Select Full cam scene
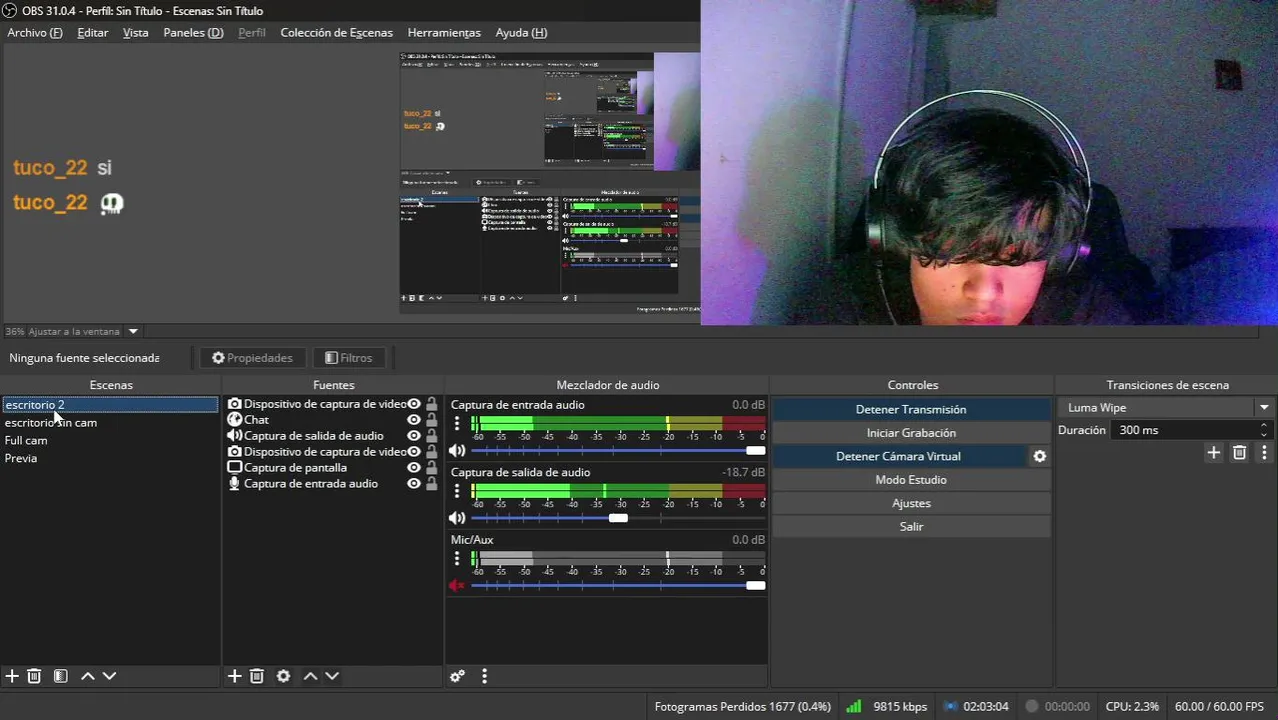 tap(110, 440)
